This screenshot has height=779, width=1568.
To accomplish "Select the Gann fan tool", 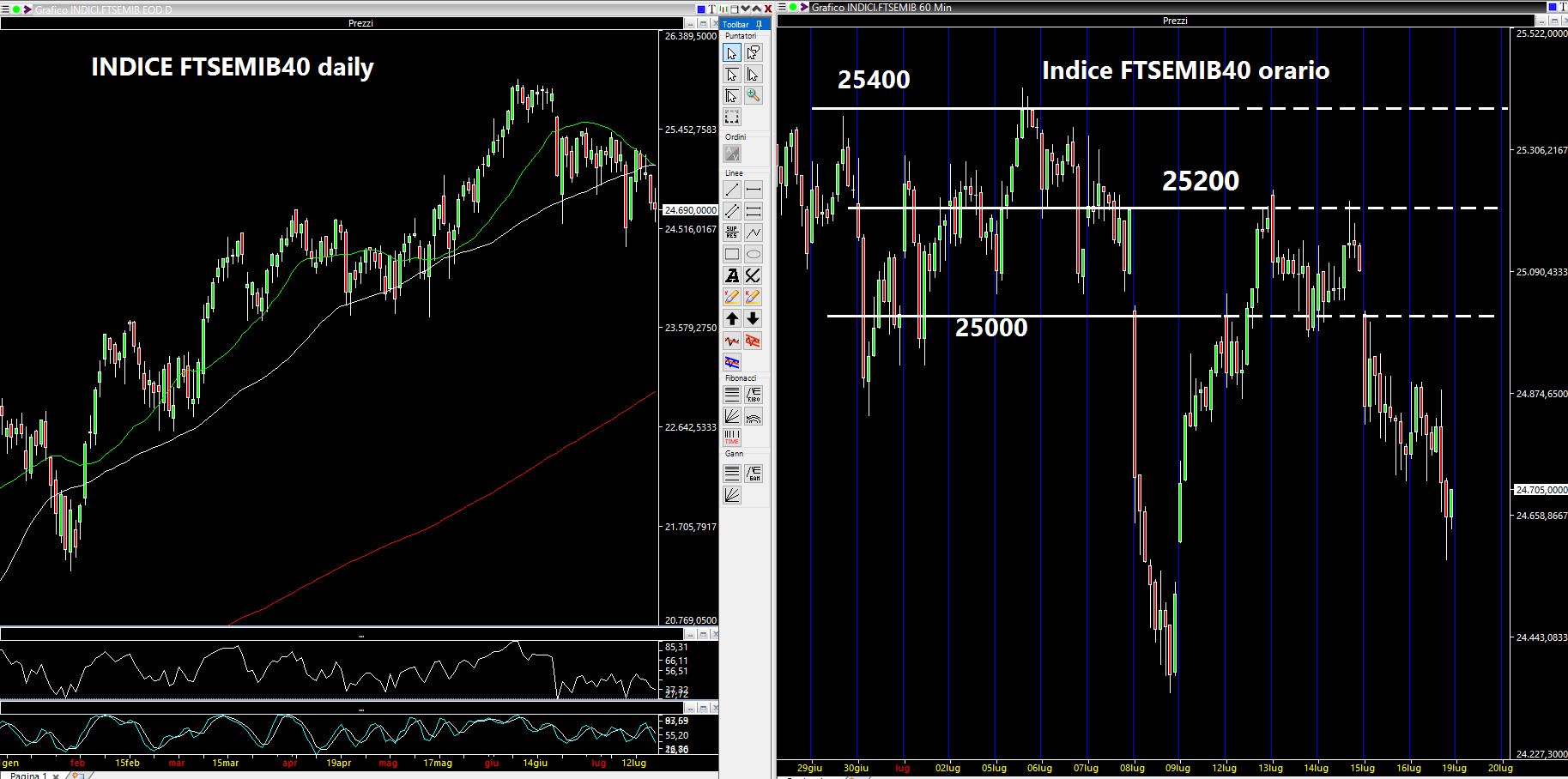I will click(732, 494).
